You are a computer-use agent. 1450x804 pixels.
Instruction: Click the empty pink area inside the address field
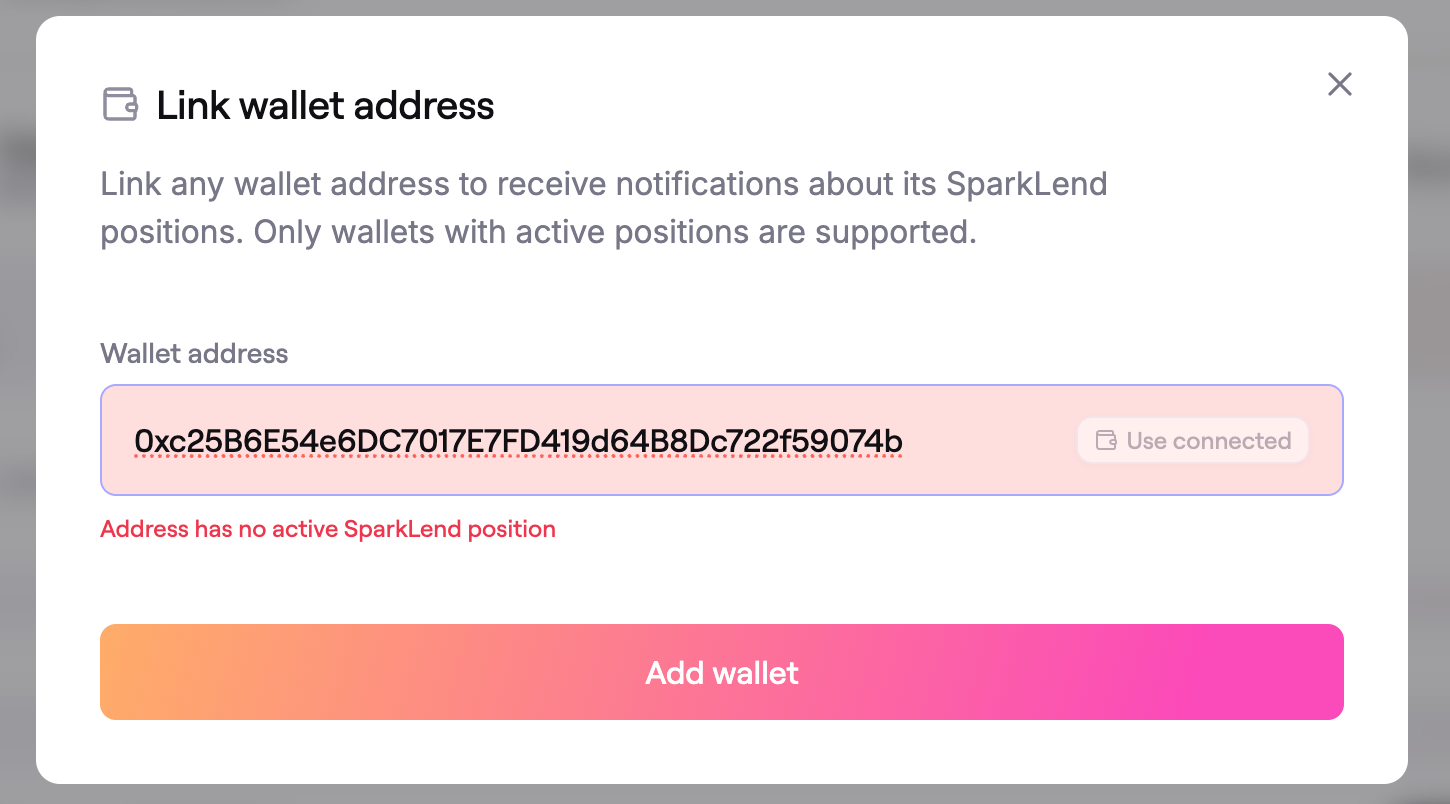click(990, 441)
